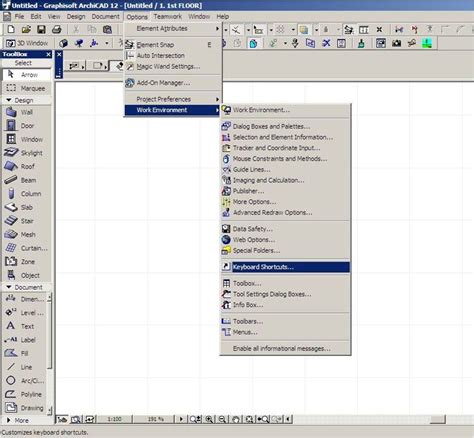Open Data Safety settings
The width and height of the screenshot is (474, 438).
tap(285, 229)
